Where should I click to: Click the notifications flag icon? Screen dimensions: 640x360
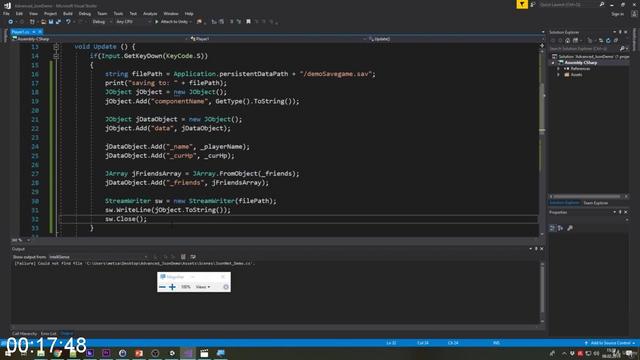pos(522,4)
